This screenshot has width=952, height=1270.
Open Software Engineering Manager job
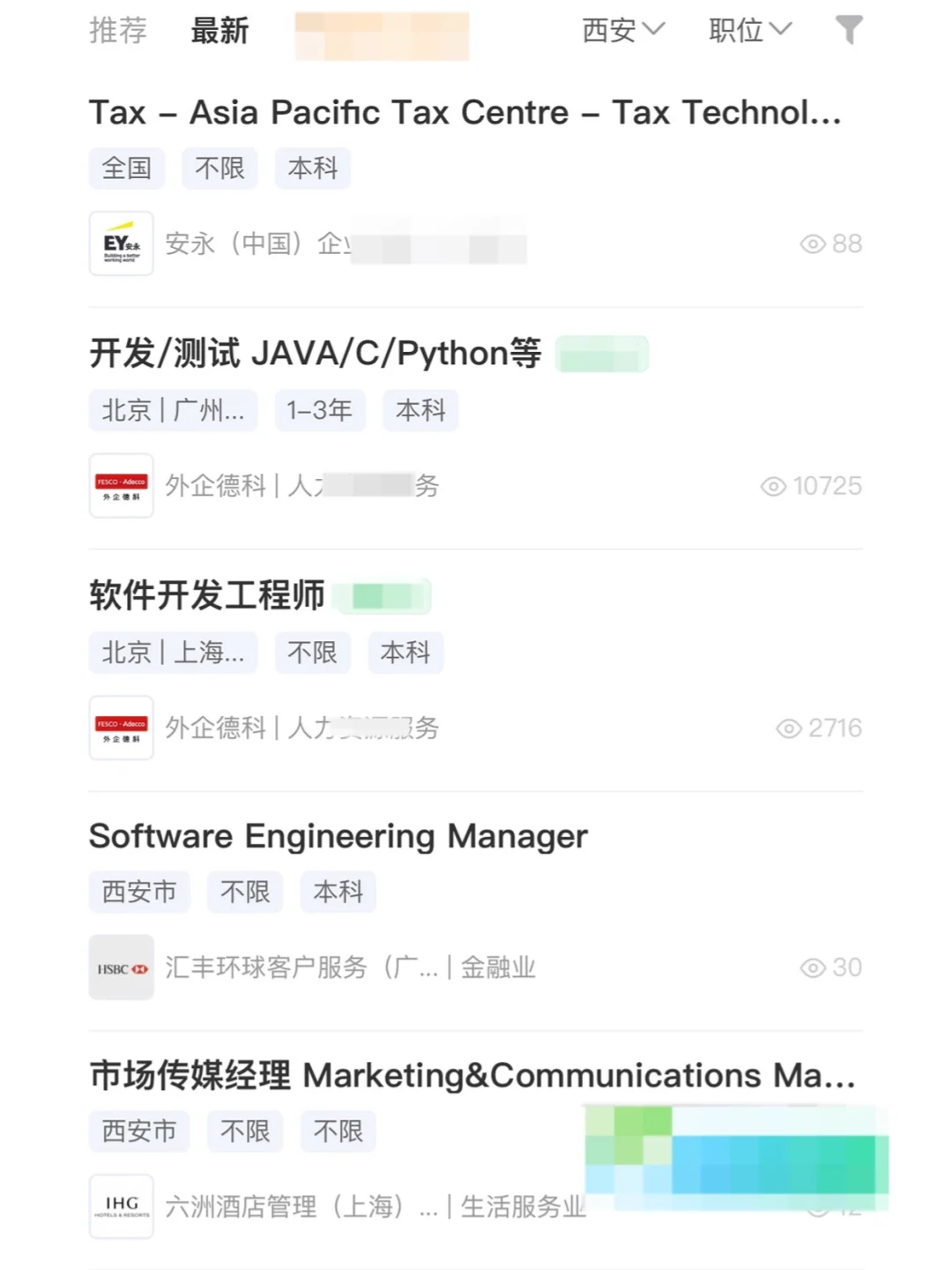[x=338, y=836]
